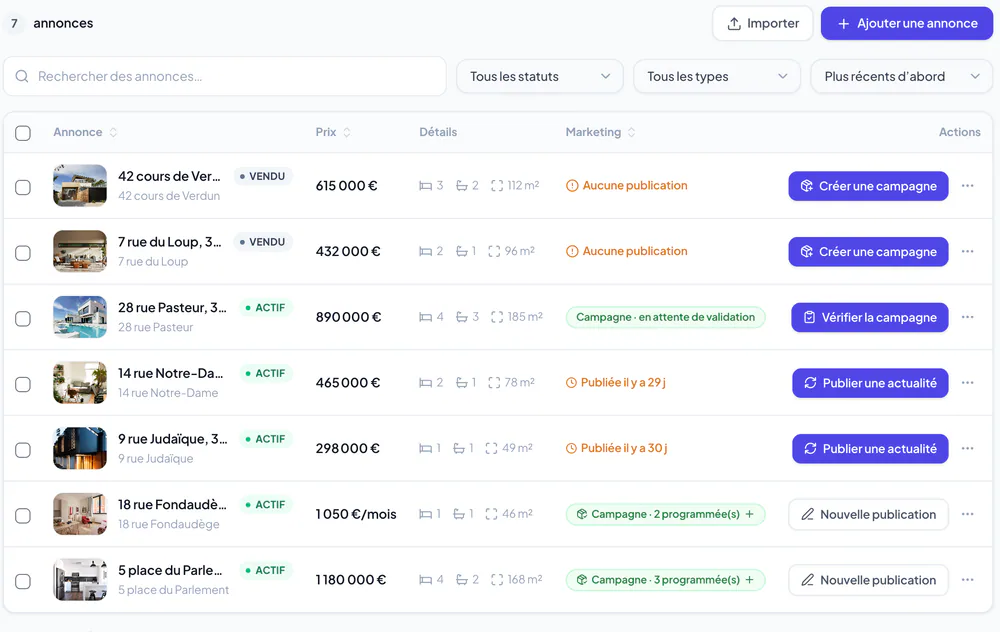Mark the 14 rue Notre-Dame checkbox
Screen dimensions: 1000x632
(23, 385)
